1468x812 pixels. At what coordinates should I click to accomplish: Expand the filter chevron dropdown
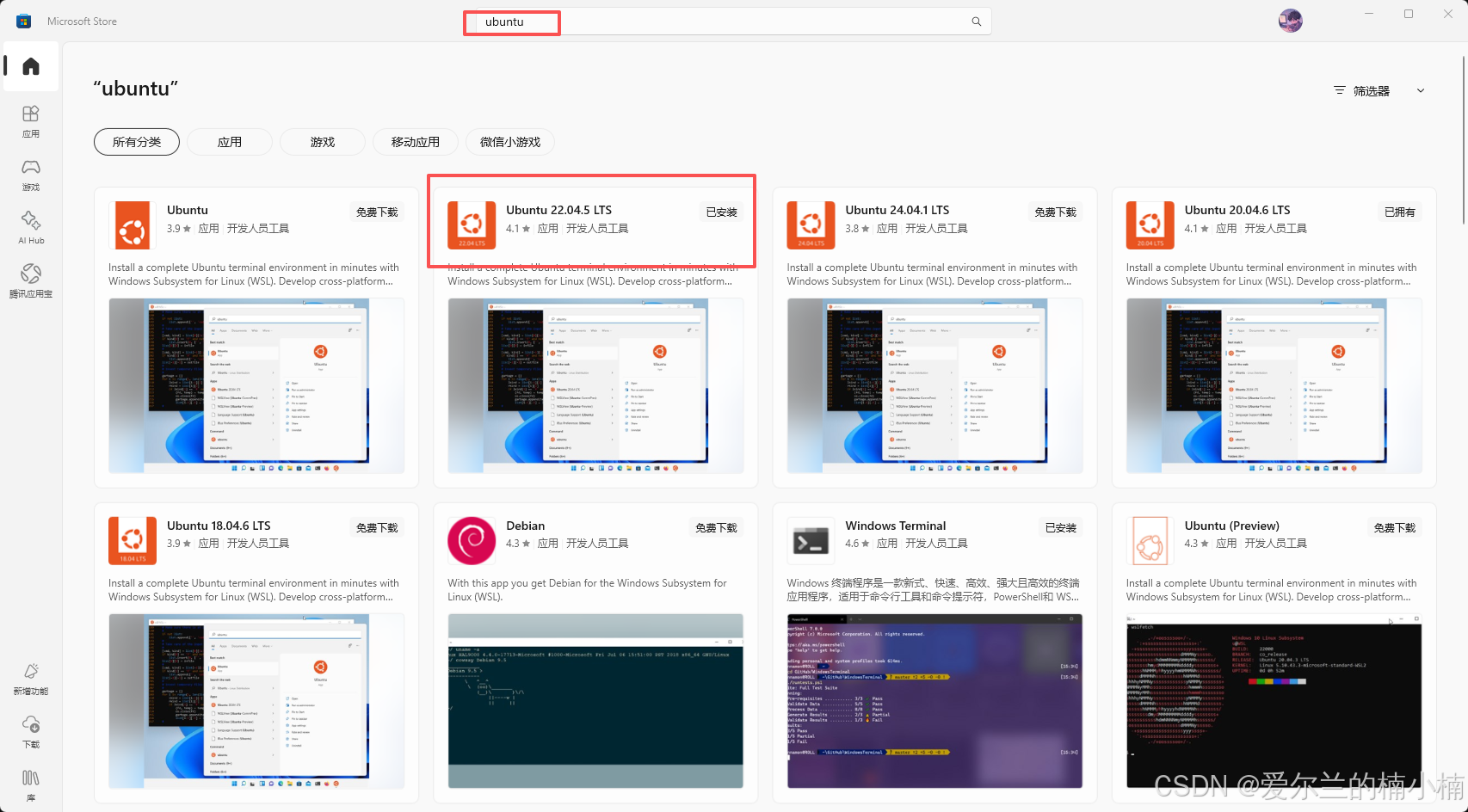1421,90
